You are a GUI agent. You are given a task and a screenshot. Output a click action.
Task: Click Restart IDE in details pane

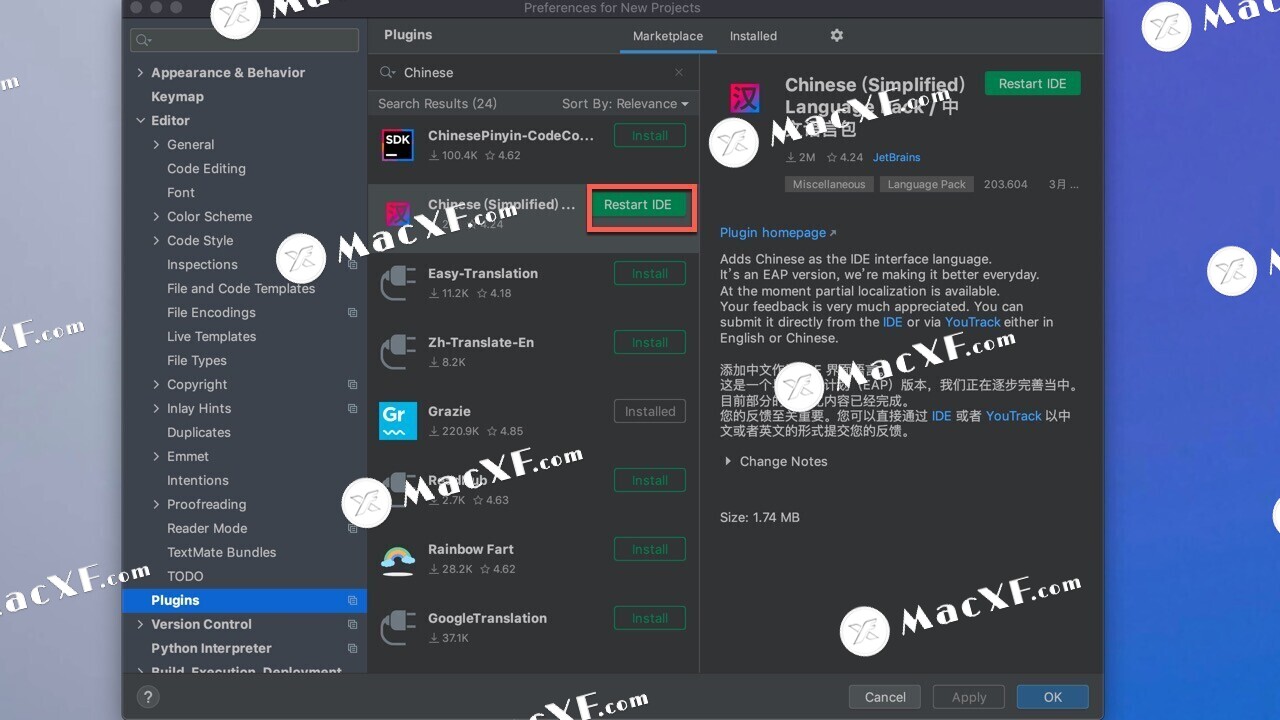click(1033, 84)
